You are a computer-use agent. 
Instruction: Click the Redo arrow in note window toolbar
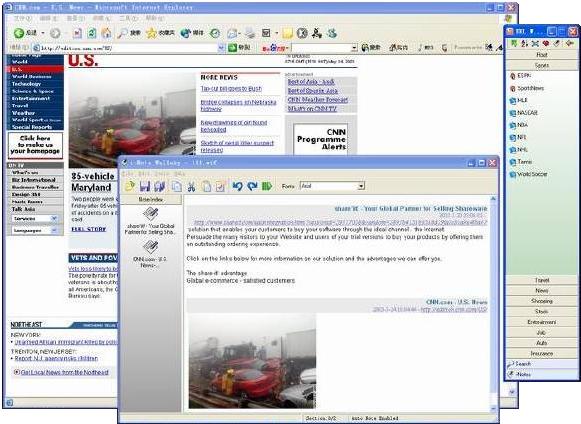tap(252, 186)
